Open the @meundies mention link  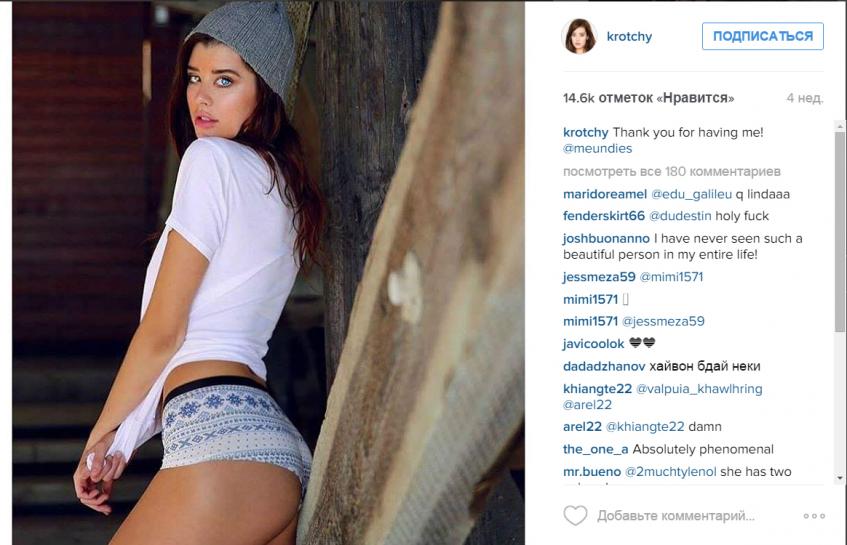(x=597, y=149)
